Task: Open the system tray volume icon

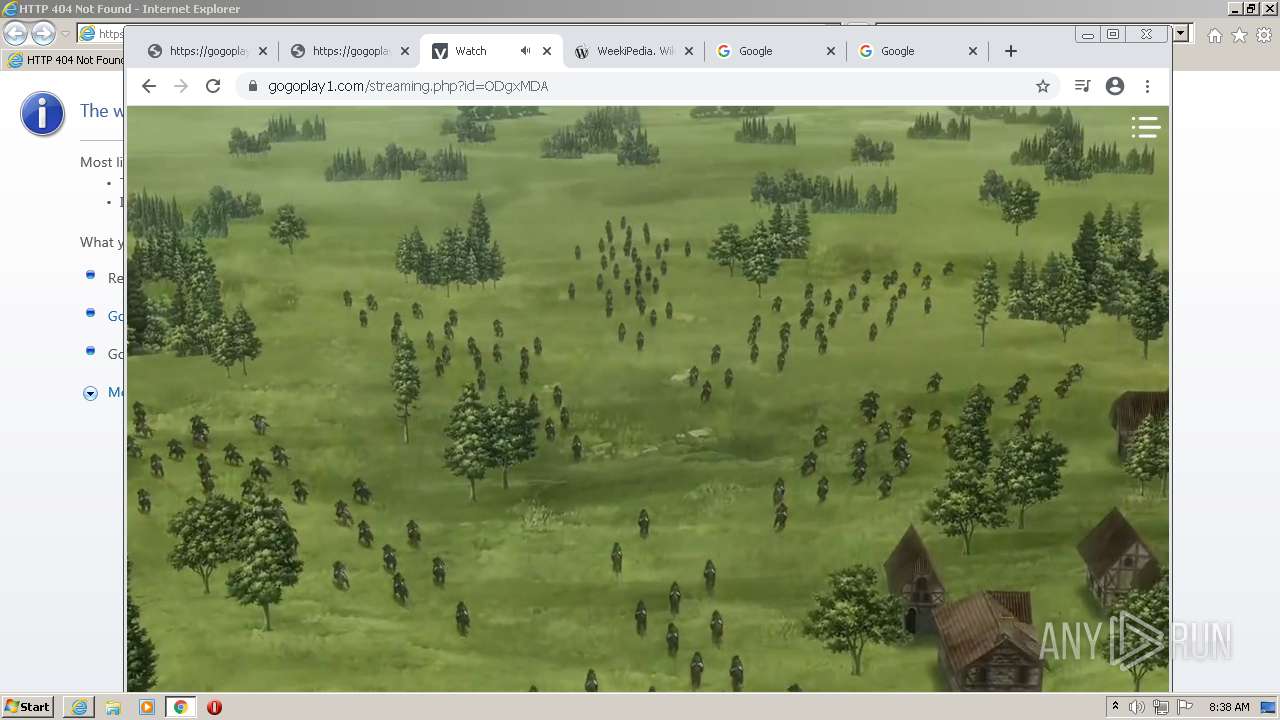Action: pos(1137,707)
